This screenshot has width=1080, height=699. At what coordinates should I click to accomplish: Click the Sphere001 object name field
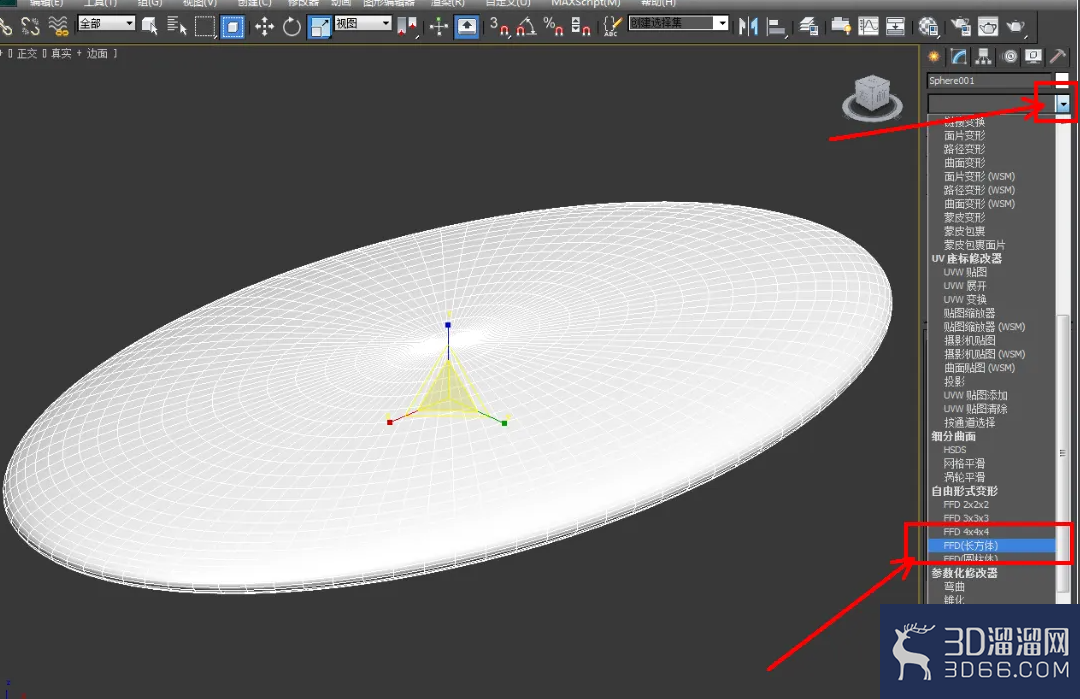988,81
